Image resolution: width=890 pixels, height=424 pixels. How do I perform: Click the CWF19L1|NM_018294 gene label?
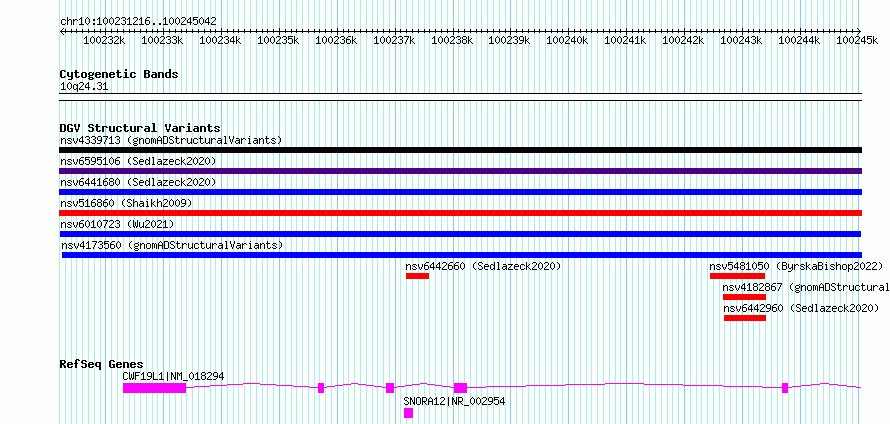pyautogui.click(x=173, y=376)
